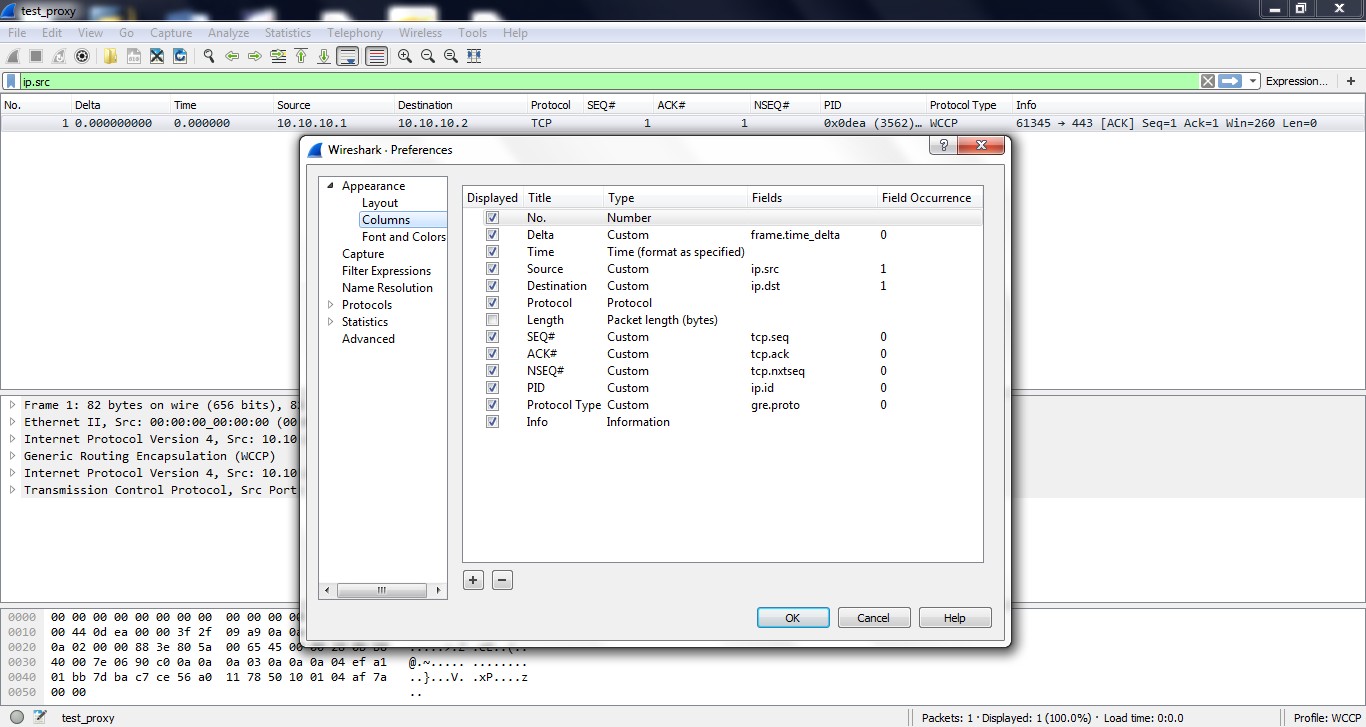Screen dimensions: 1366x727
Task: Expand the Ethernet II details row
Action: click(x=12, y=422)
